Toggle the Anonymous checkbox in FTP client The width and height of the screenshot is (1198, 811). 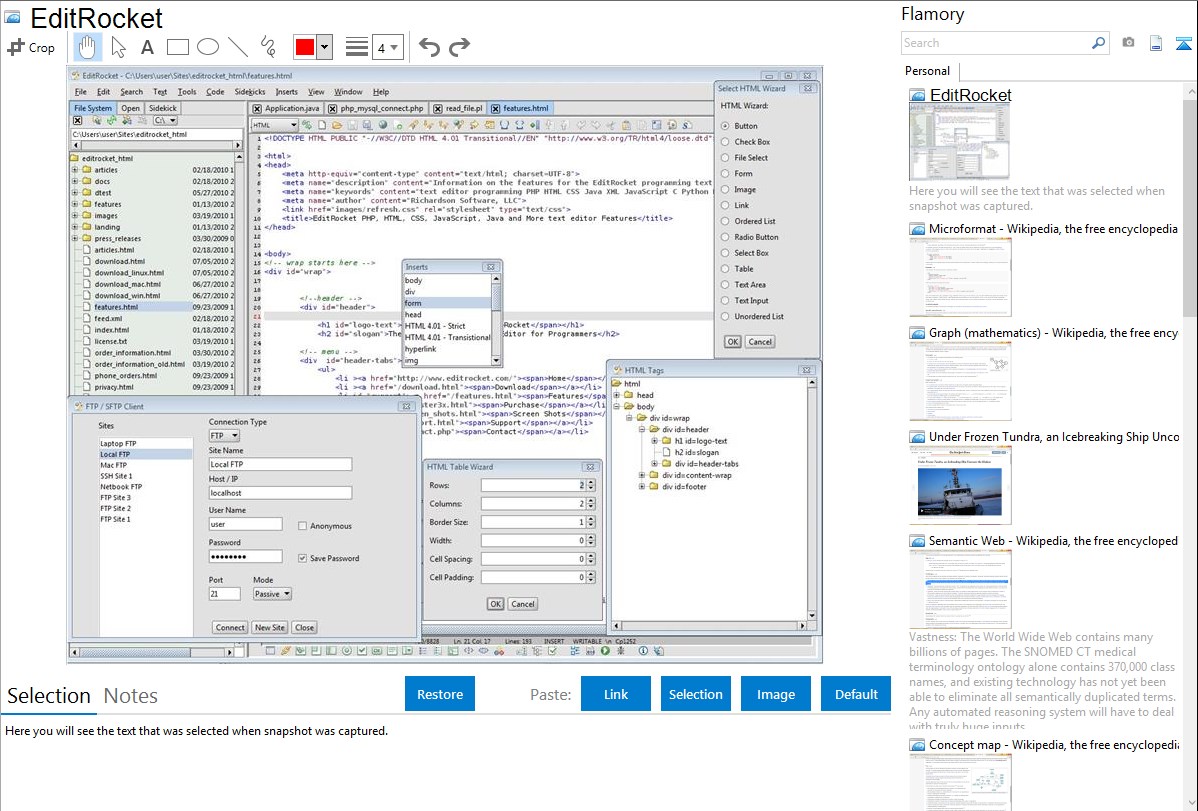pos(303,526)
